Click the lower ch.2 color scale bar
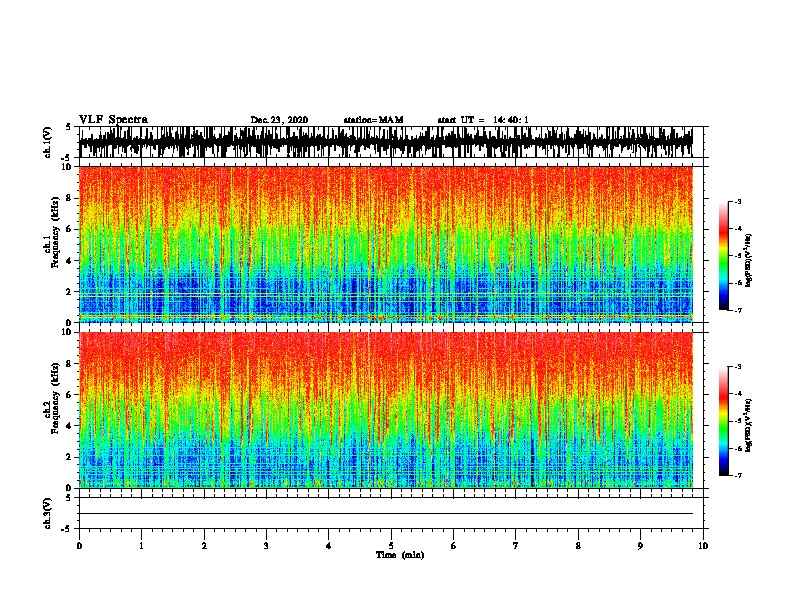792x612 pixels. point(724,421)
